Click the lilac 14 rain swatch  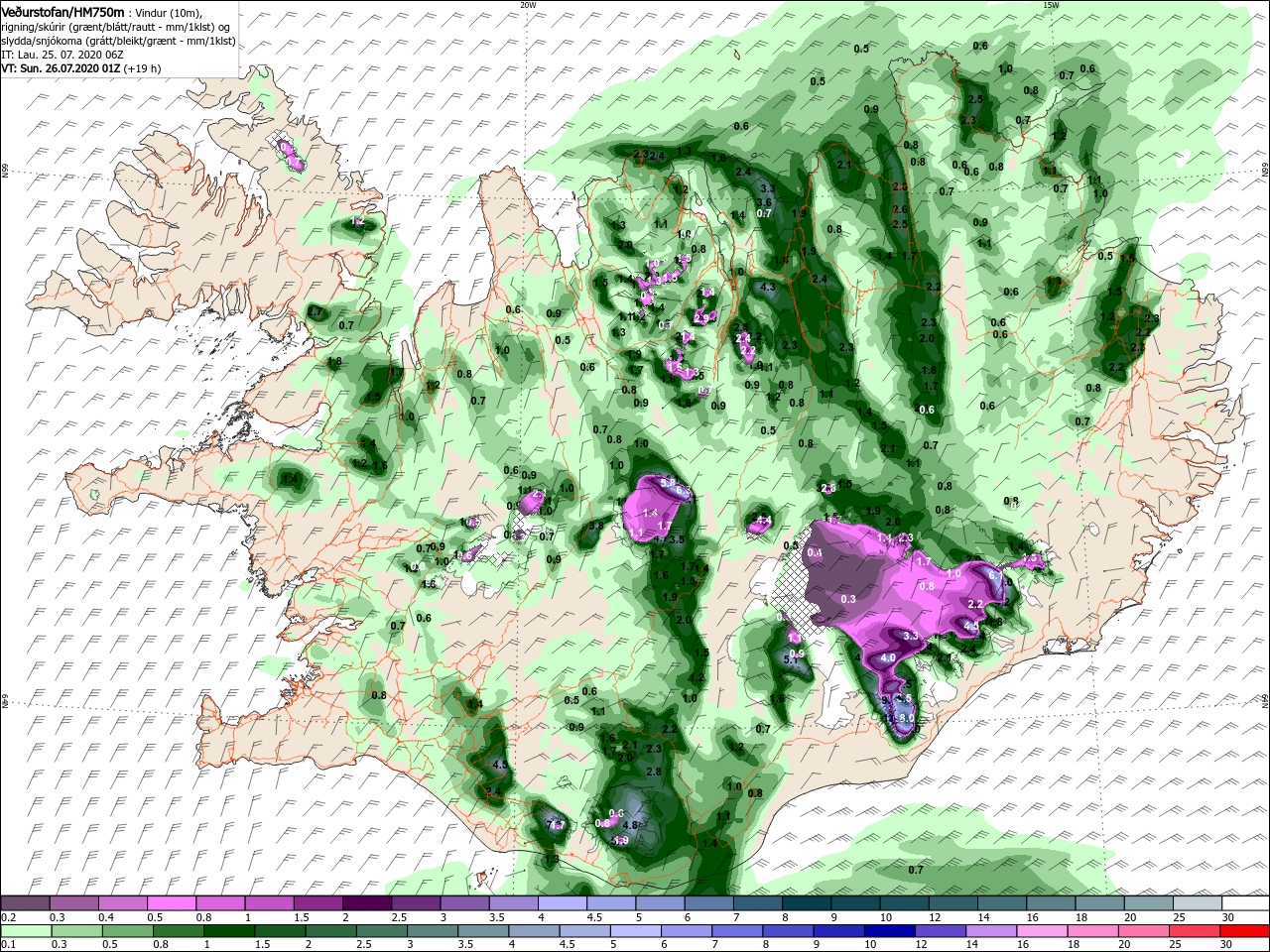click(991, 931)
